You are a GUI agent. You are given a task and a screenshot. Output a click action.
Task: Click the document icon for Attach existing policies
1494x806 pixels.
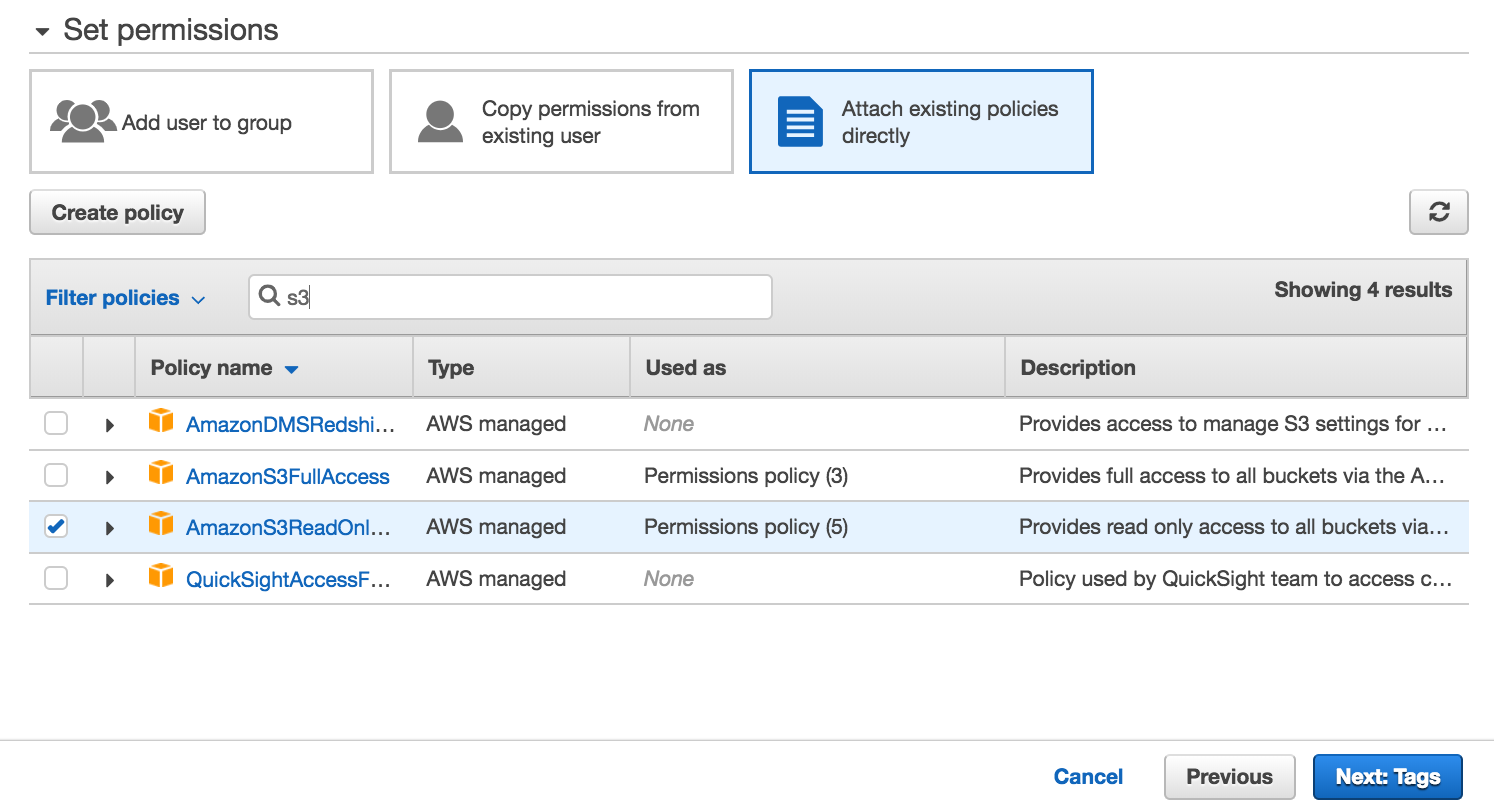point(798,120)
